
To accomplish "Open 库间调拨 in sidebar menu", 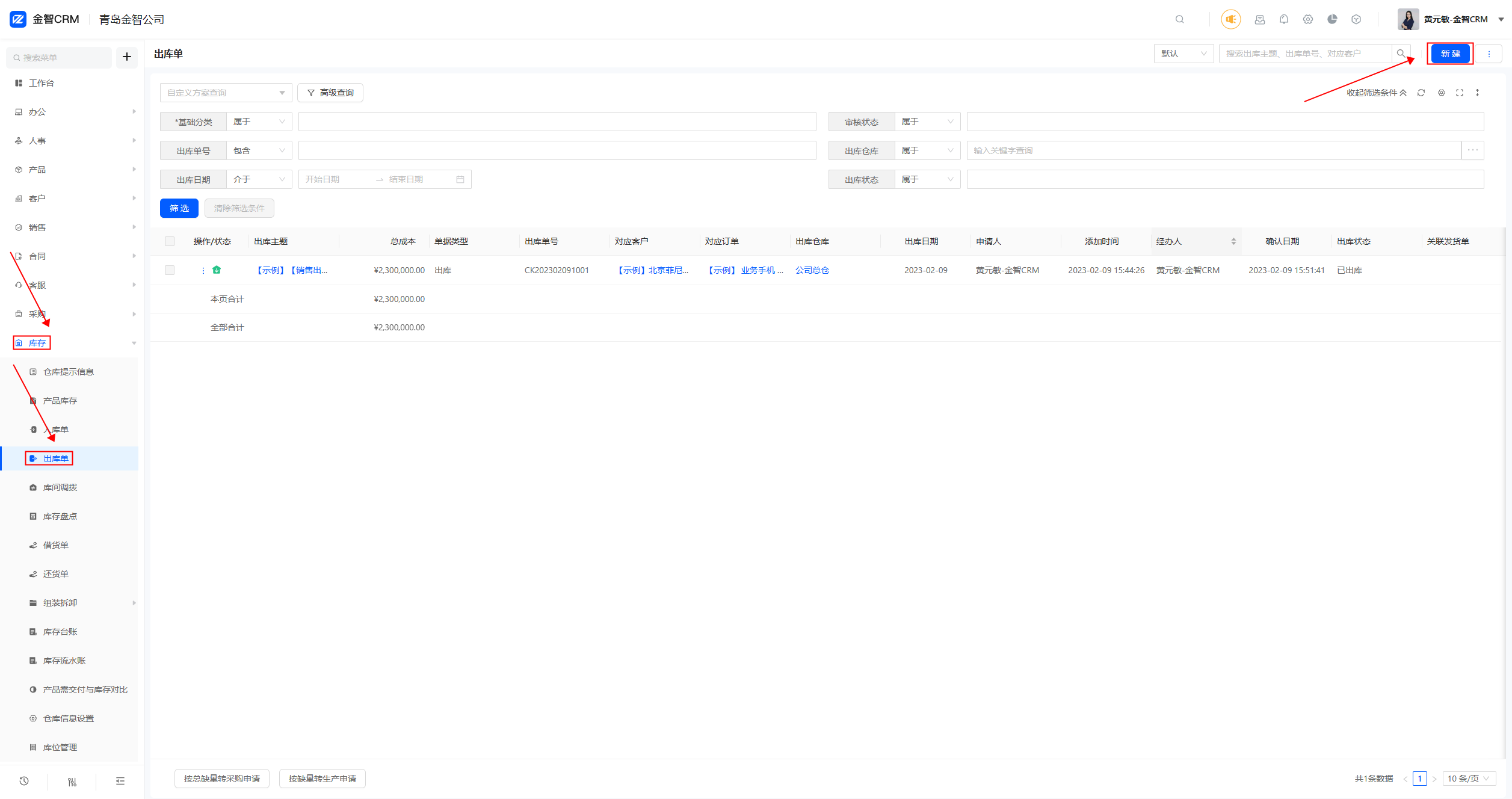I will click(60, 487).
